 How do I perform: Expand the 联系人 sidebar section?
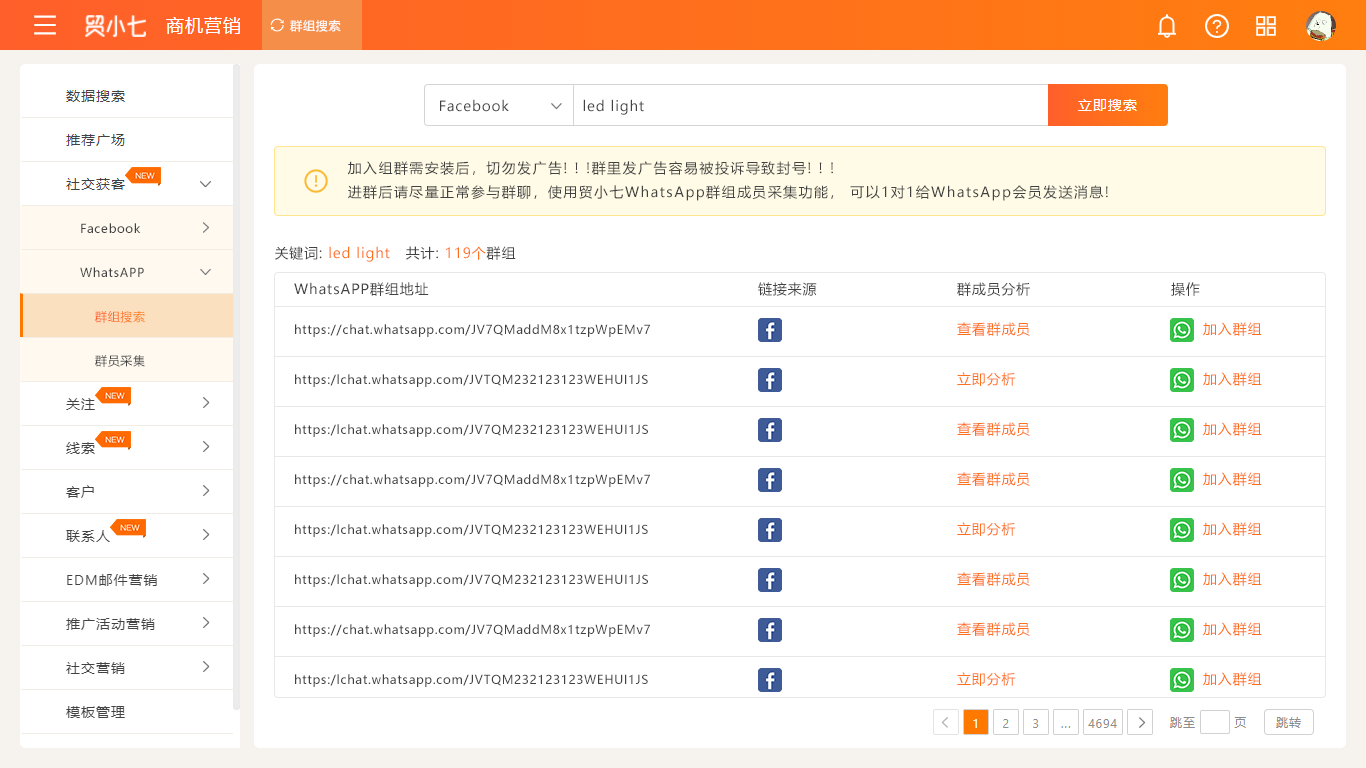[206, 535]
